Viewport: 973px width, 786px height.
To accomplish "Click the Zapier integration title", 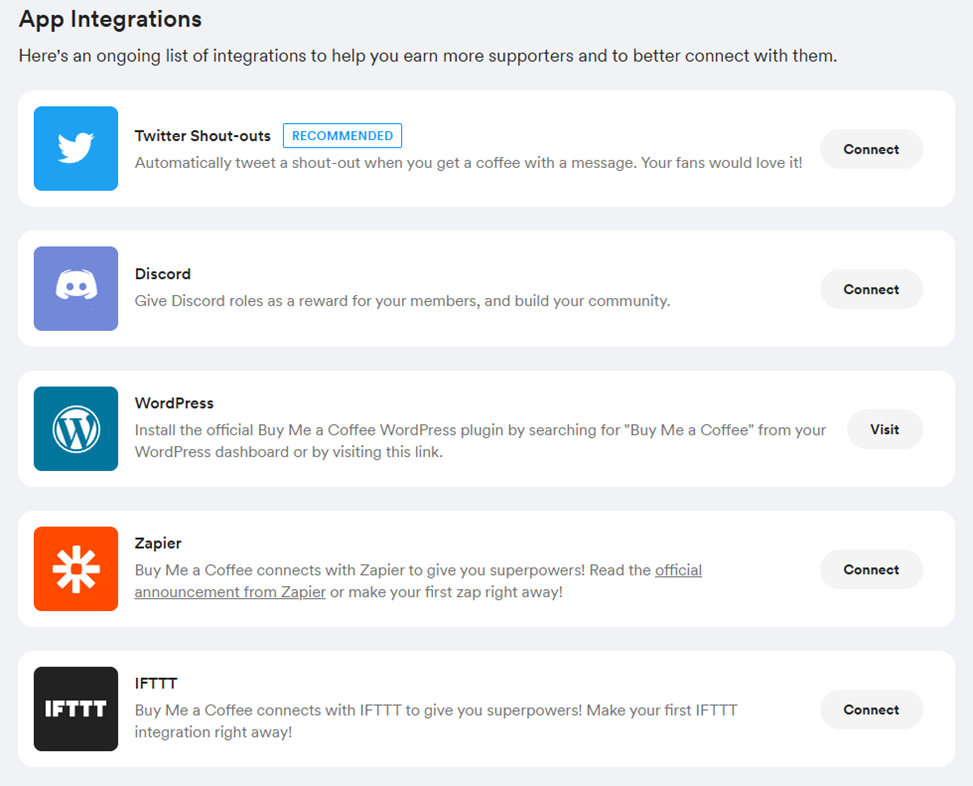I will (x=158, y=543).
